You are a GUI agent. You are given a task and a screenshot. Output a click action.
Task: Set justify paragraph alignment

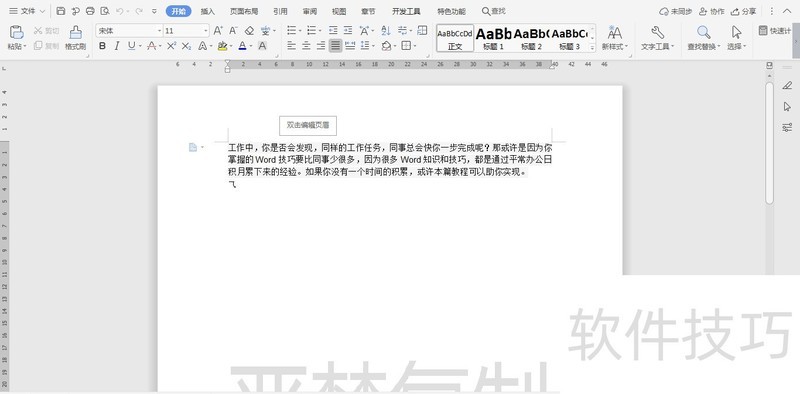click(x=335, y=46)
